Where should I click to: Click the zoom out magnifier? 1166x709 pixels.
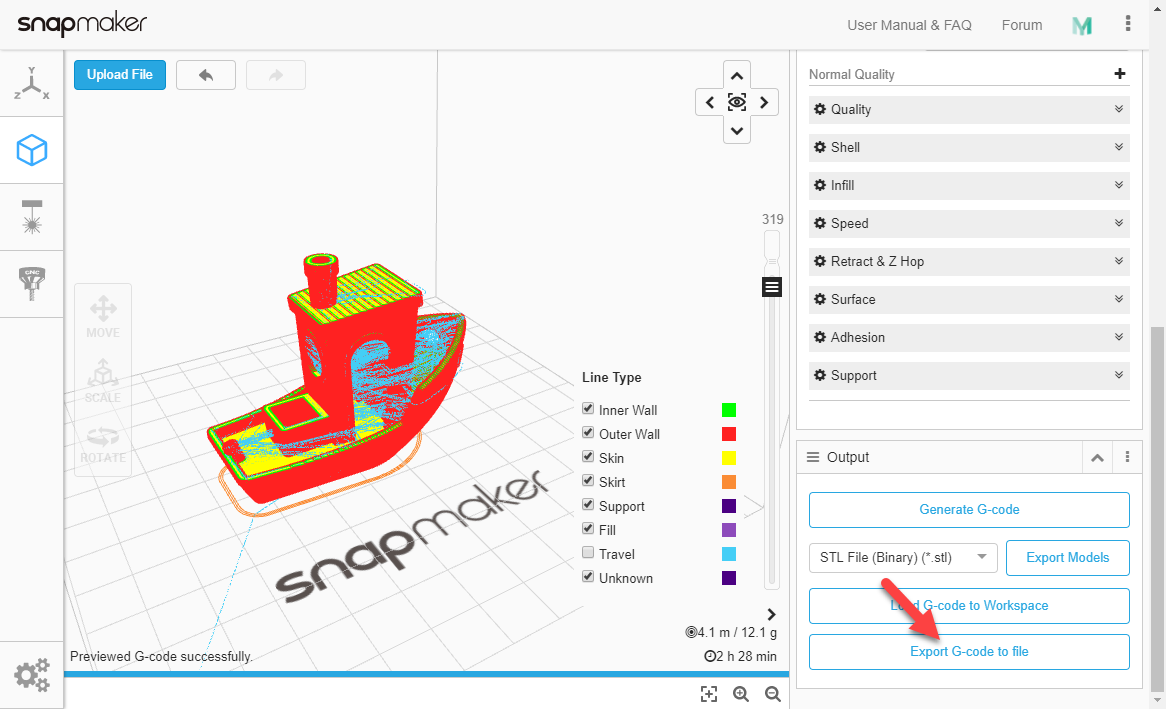773,694
